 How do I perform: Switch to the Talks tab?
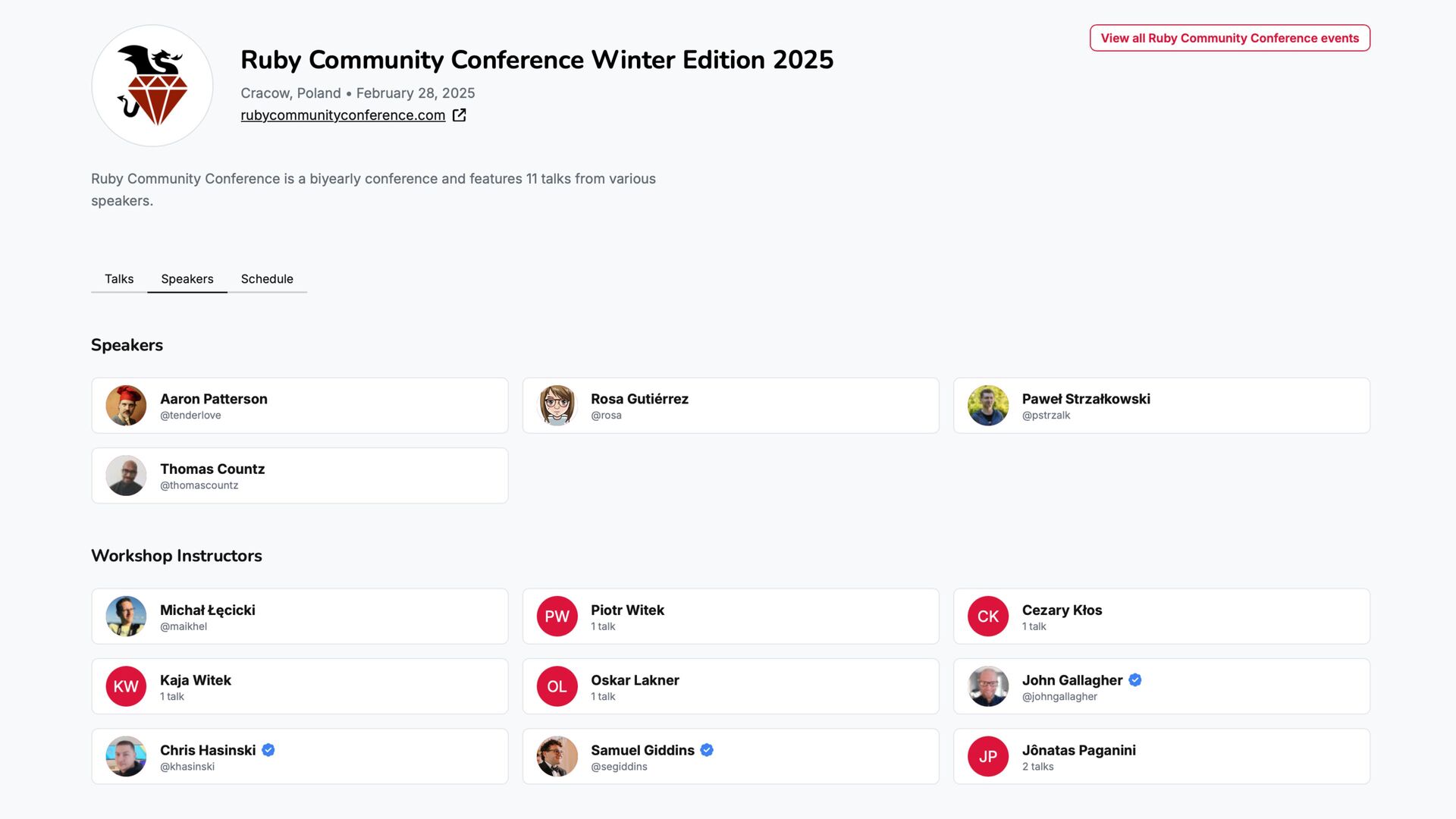119,279
